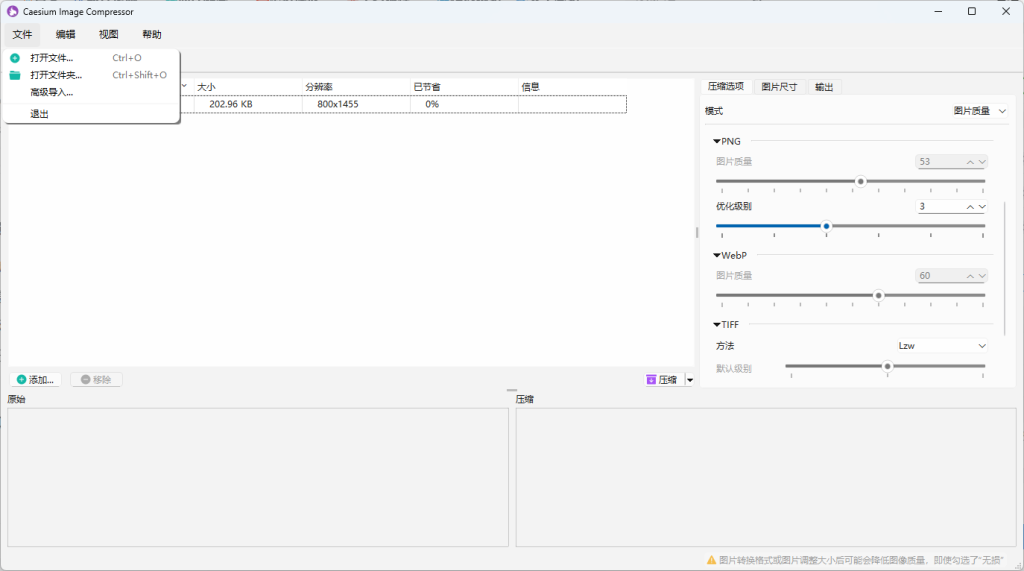Switch to the 图片尺寸 tab
The width and height of the screenshot is (1024, 571).
pyautogui.click(x=779, y=87)
